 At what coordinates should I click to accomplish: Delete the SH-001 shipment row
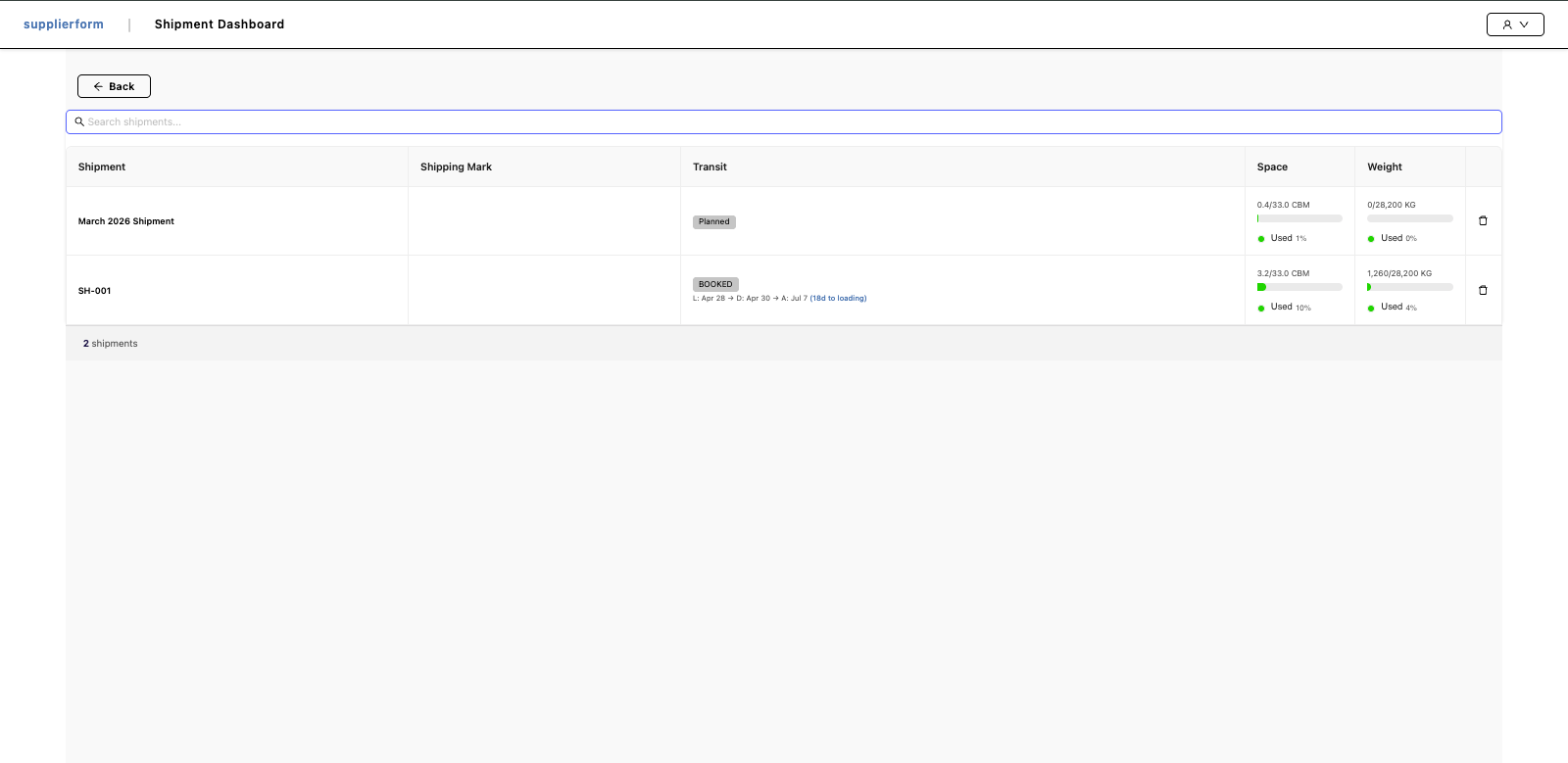point(1483,290)
